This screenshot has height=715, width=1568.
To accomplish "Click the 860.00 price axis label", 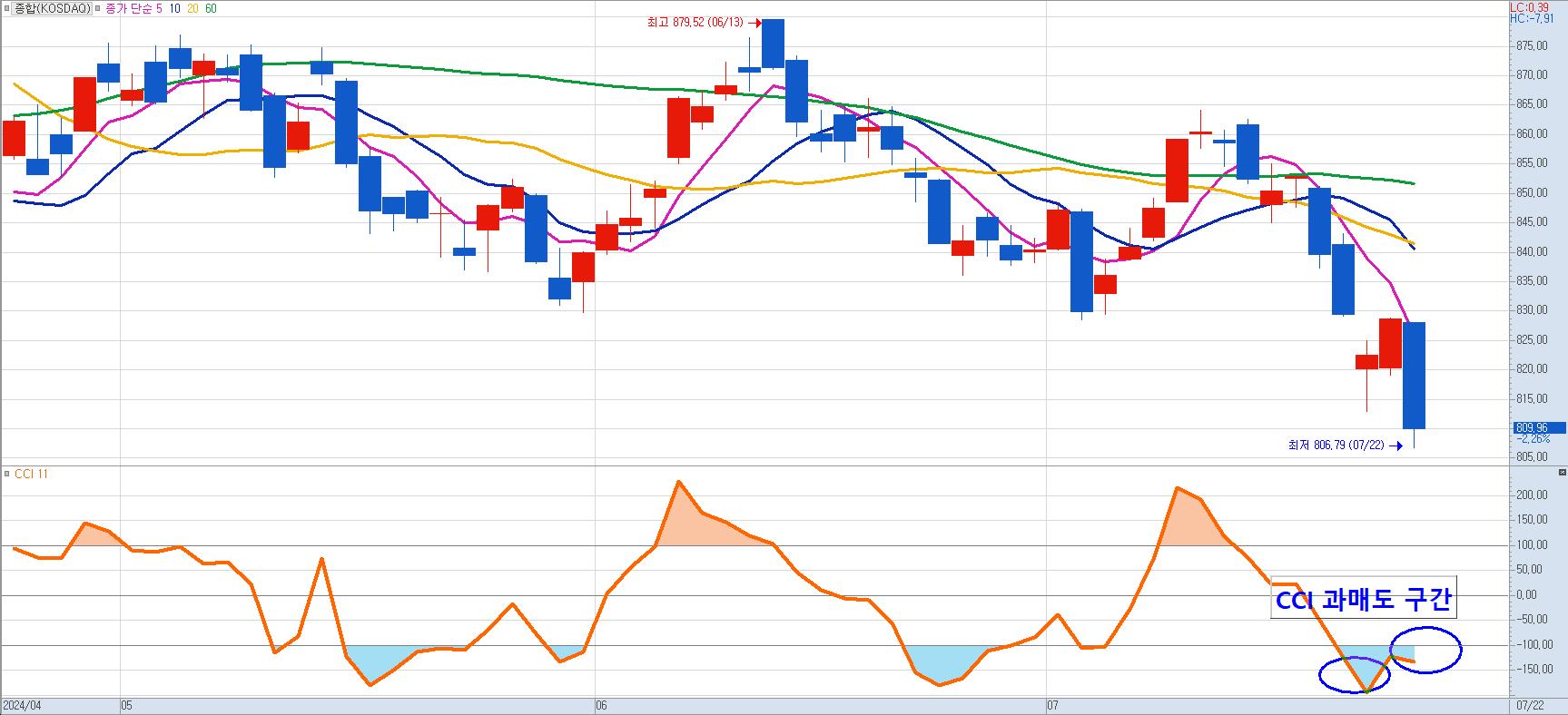I will [x=1533, y=134].
